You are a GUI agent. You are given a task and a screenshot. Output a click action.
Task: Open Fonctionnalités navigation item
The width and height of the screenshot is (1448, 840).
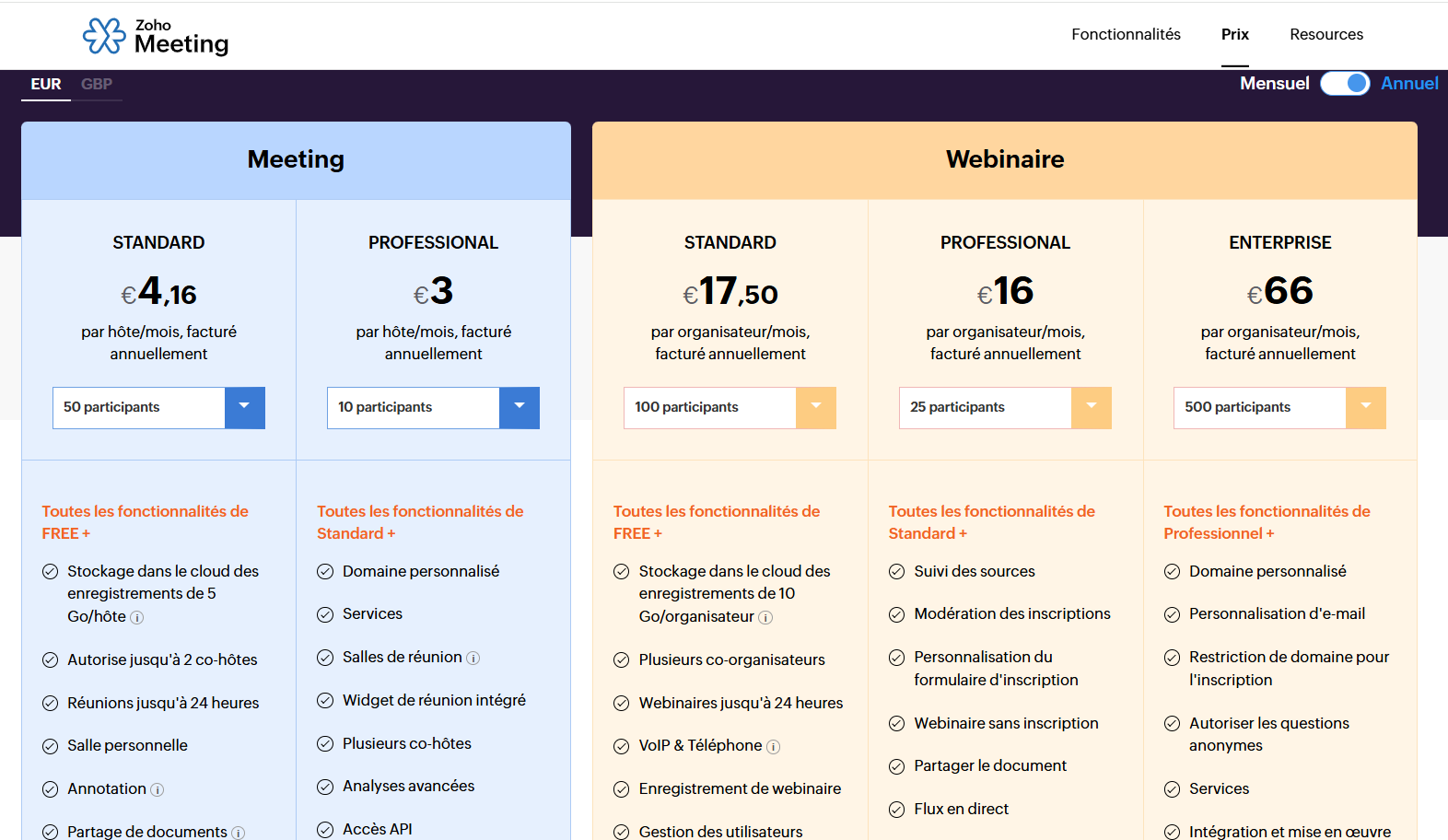point(1126,34)
